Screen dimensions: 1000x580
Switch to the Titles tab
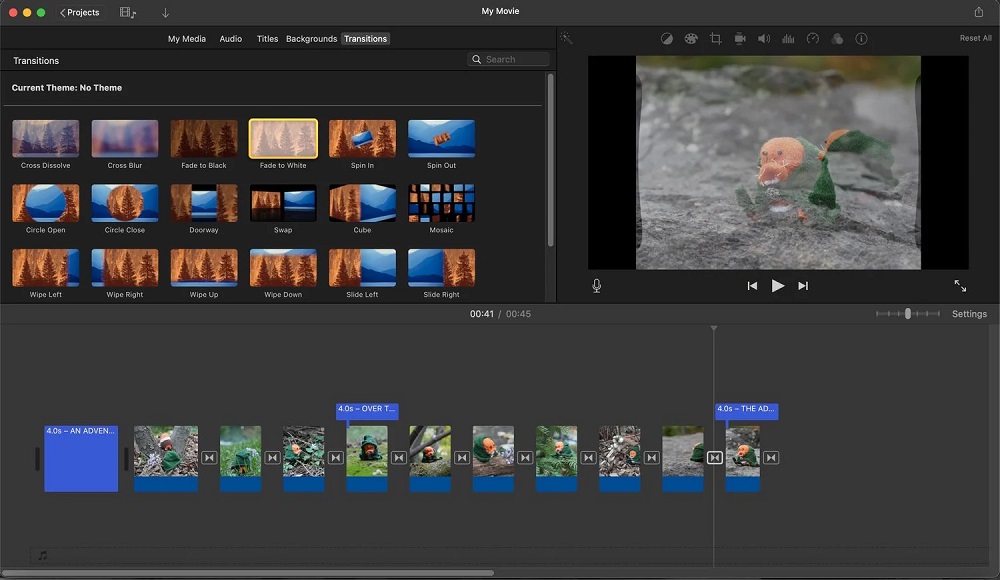(x=267, y=39)
